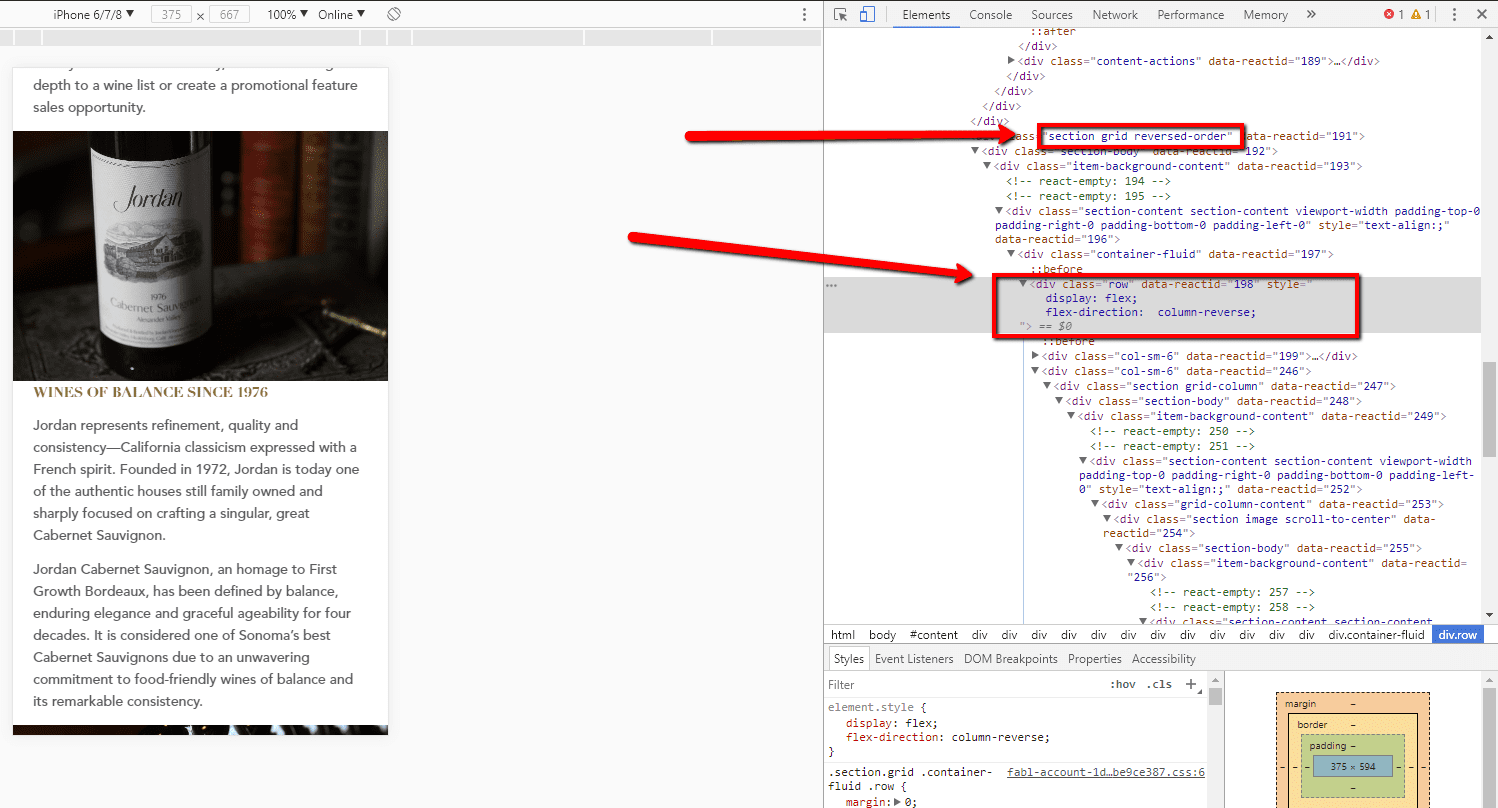
Task: Open the iPhone 6/7/8 device dropdown
Action: click(93, 14)
